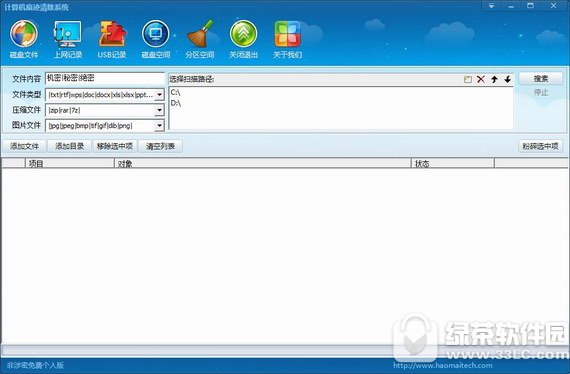Expand the 图片文件 image type dropdown
The height and width of the screenshot is (374, 570).
pyautogui.click(x=160, y=126)
